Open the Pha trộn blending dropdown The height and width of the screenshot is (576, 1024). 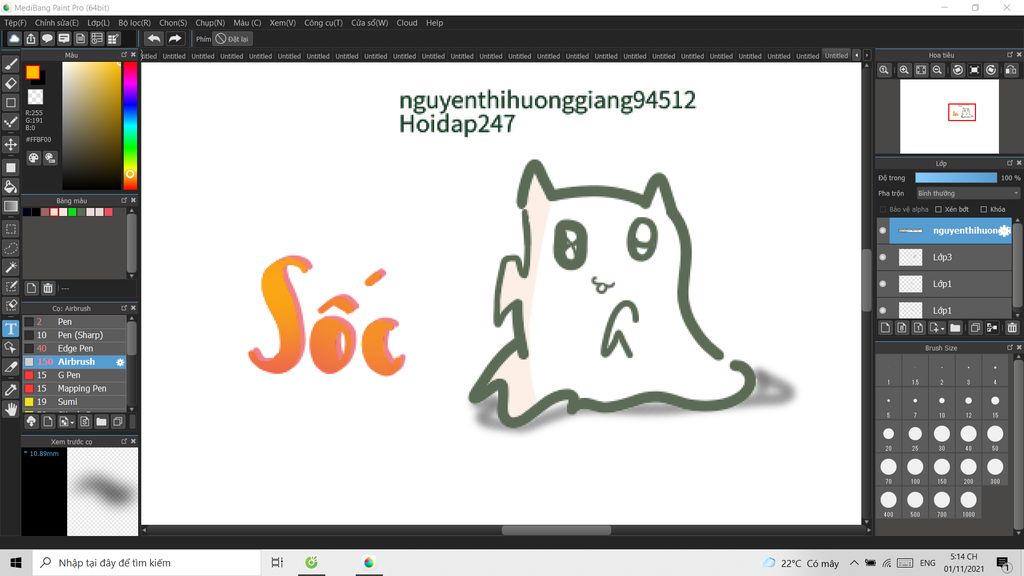click(968, 193)
